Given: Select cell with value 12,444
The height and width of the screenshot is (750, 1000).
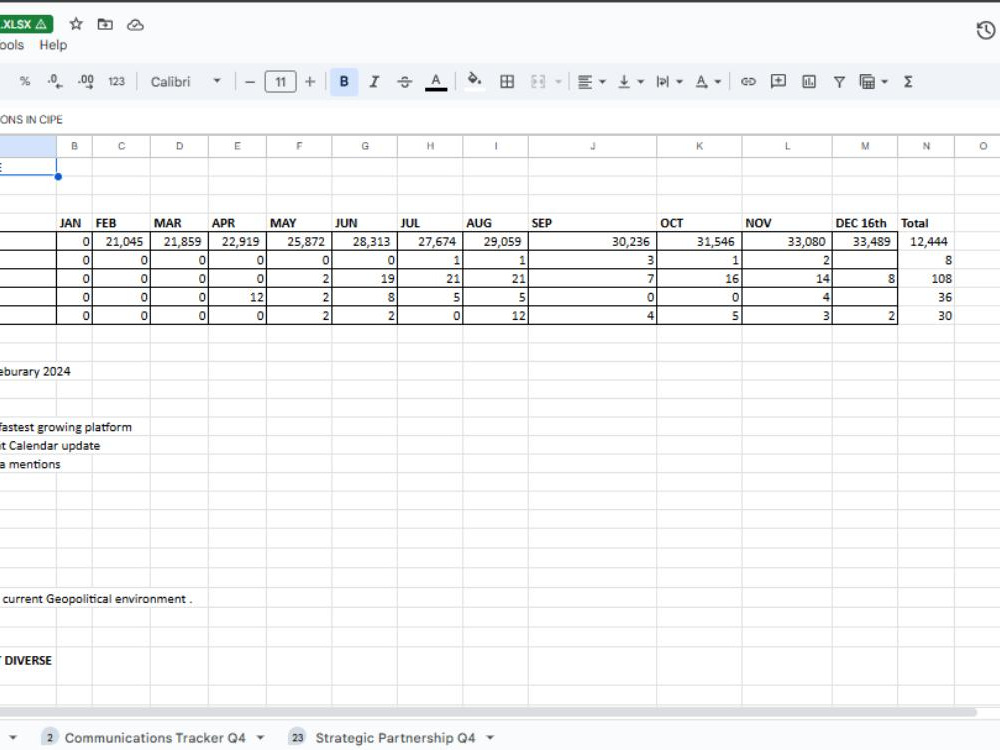Looking at the screenshot, I should pyautogui.click(x=926, y=242).
